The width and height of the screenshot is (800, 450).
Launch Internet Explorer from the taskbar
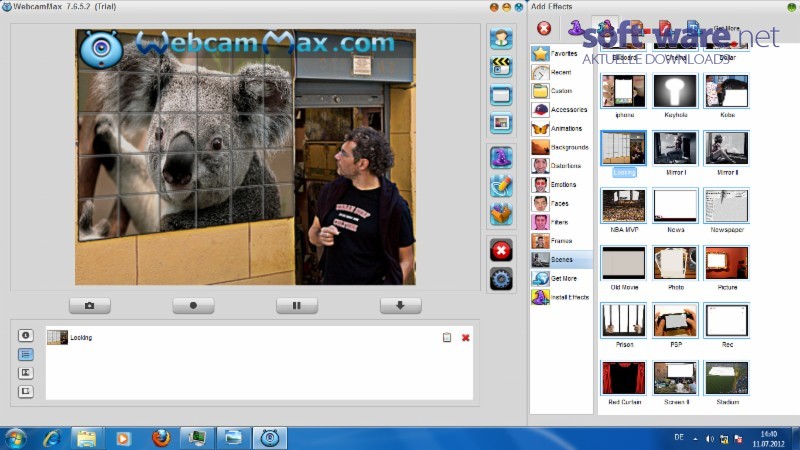[x=52, y=438]
